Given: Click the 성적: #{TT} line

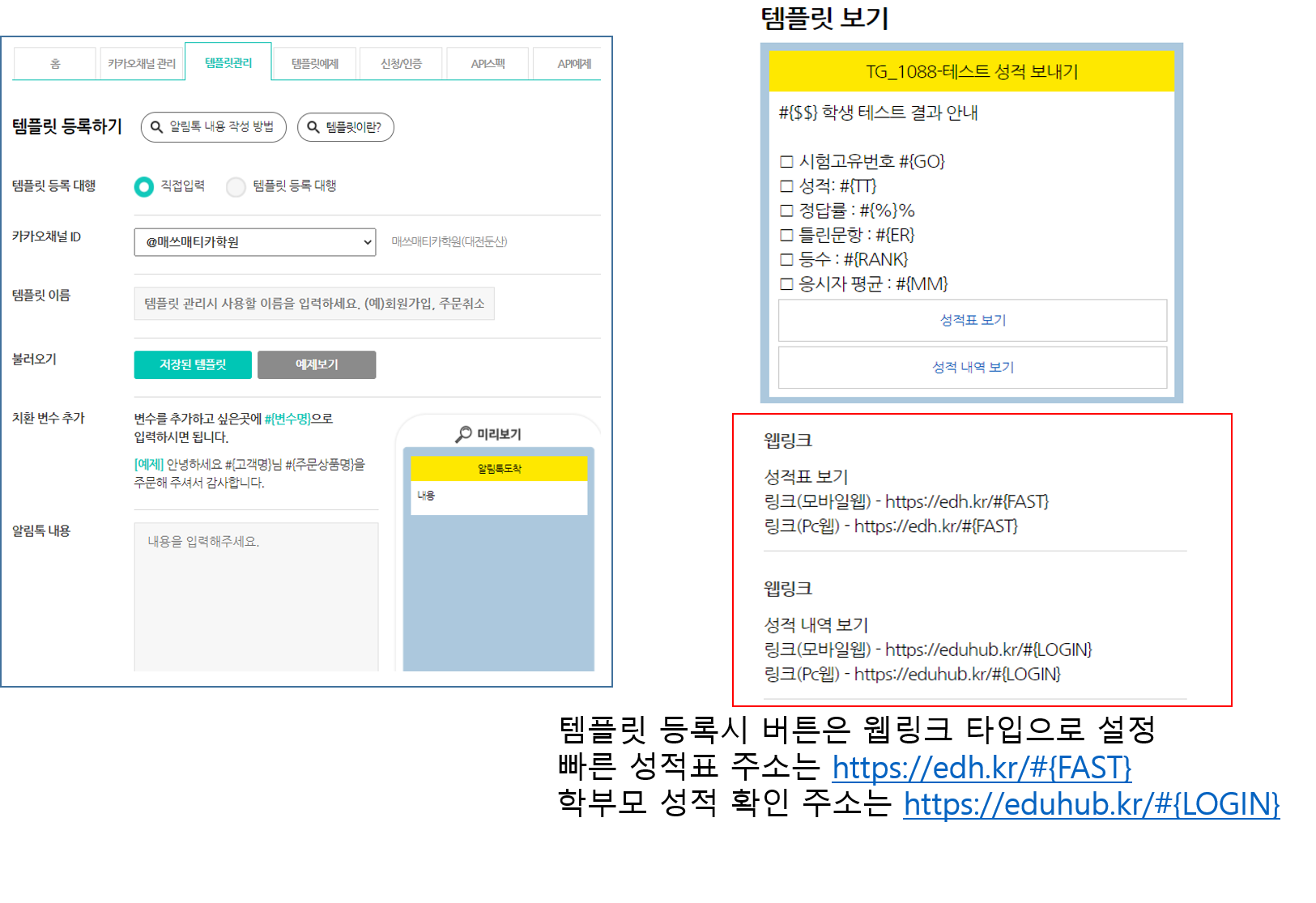Looking at the screenshot, I should (828, 185).
